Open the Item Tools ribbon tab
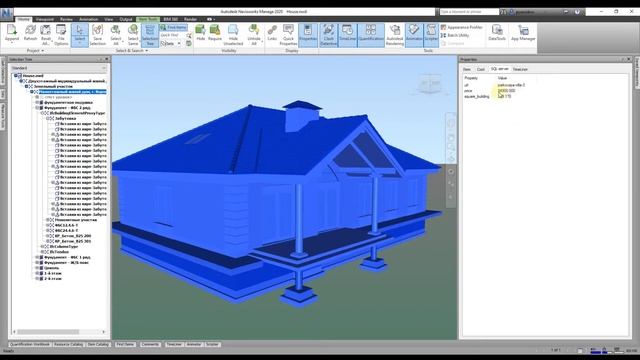Viewport: 640px width, 360px height. coord(148,19)
